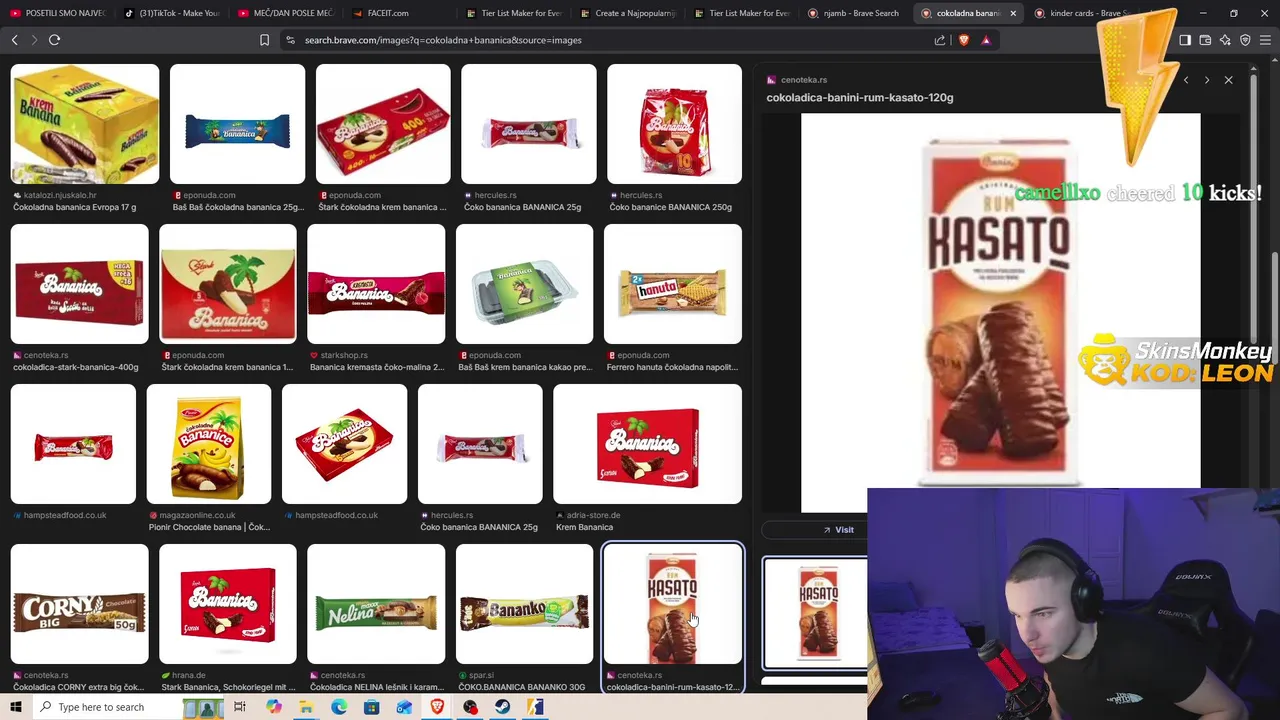
Task: Open the Windows Start menu
Action: 16,707
